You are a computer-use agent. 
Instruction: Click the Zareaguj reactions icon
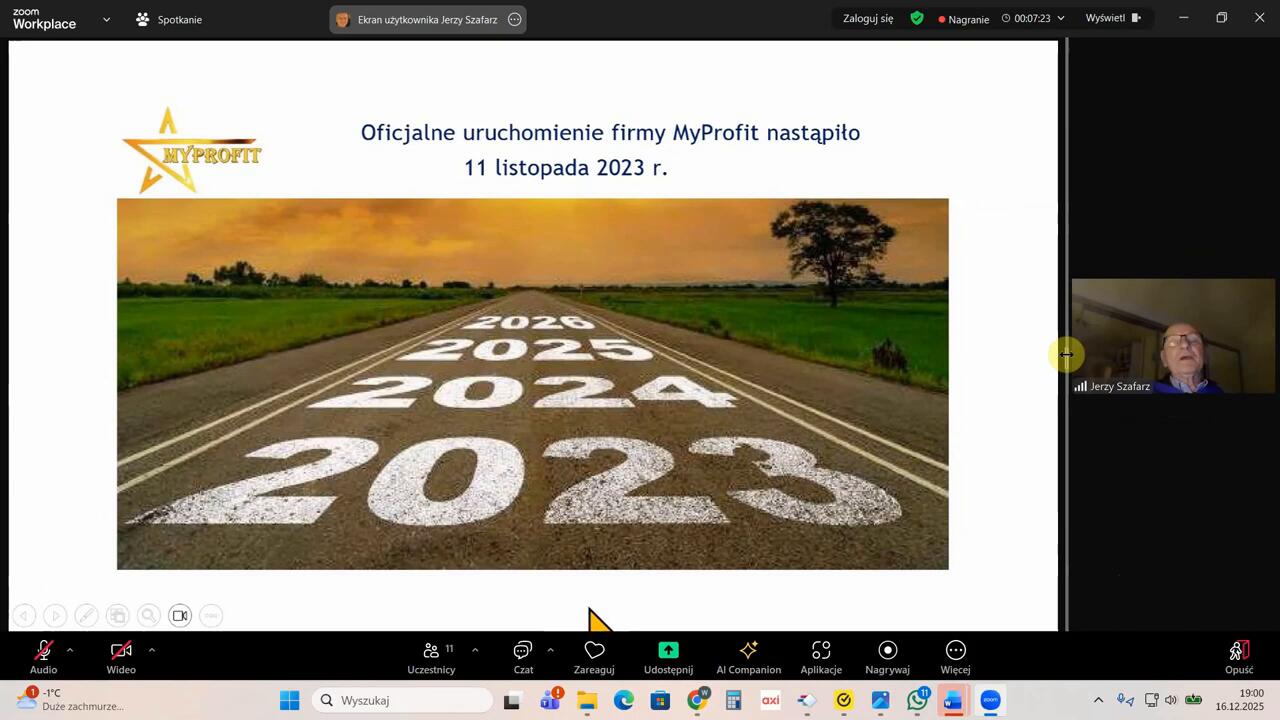pos(594,656)
